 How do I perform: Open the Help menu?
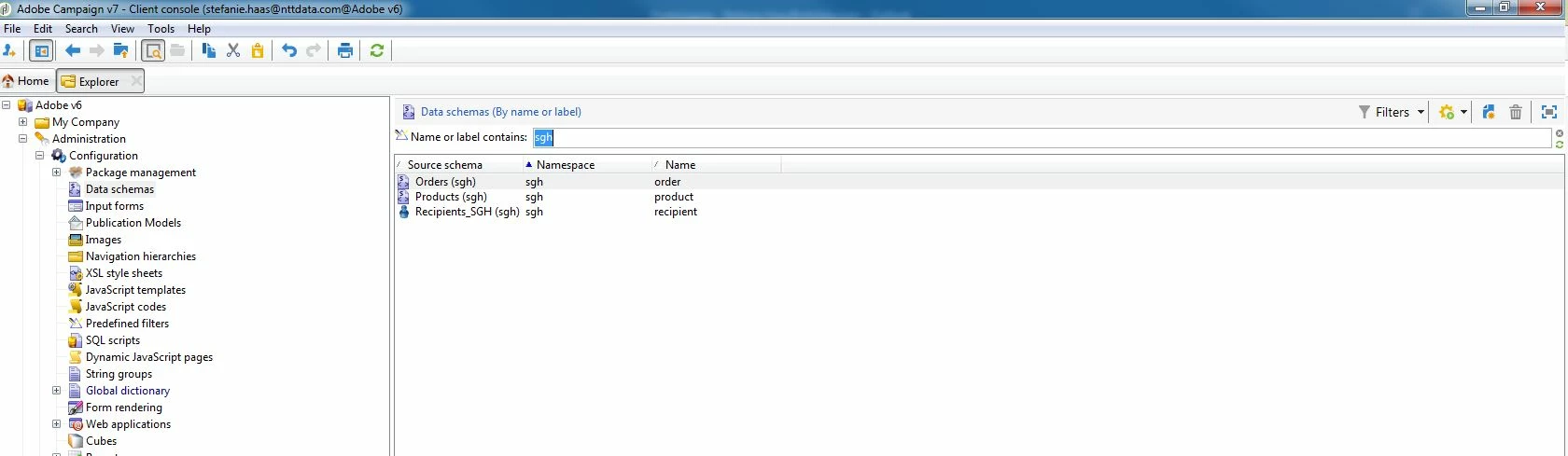pos(199,29)
